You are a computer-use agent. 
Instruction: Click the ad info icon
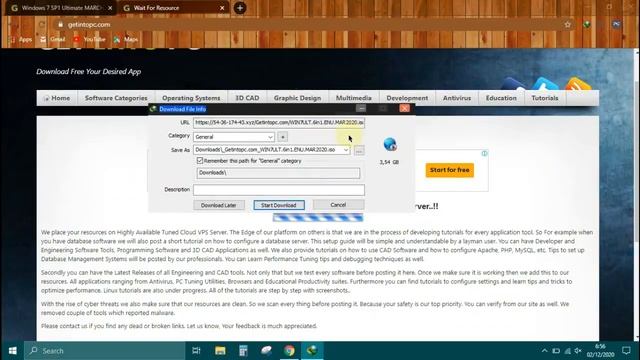click(x=484, y=153)
